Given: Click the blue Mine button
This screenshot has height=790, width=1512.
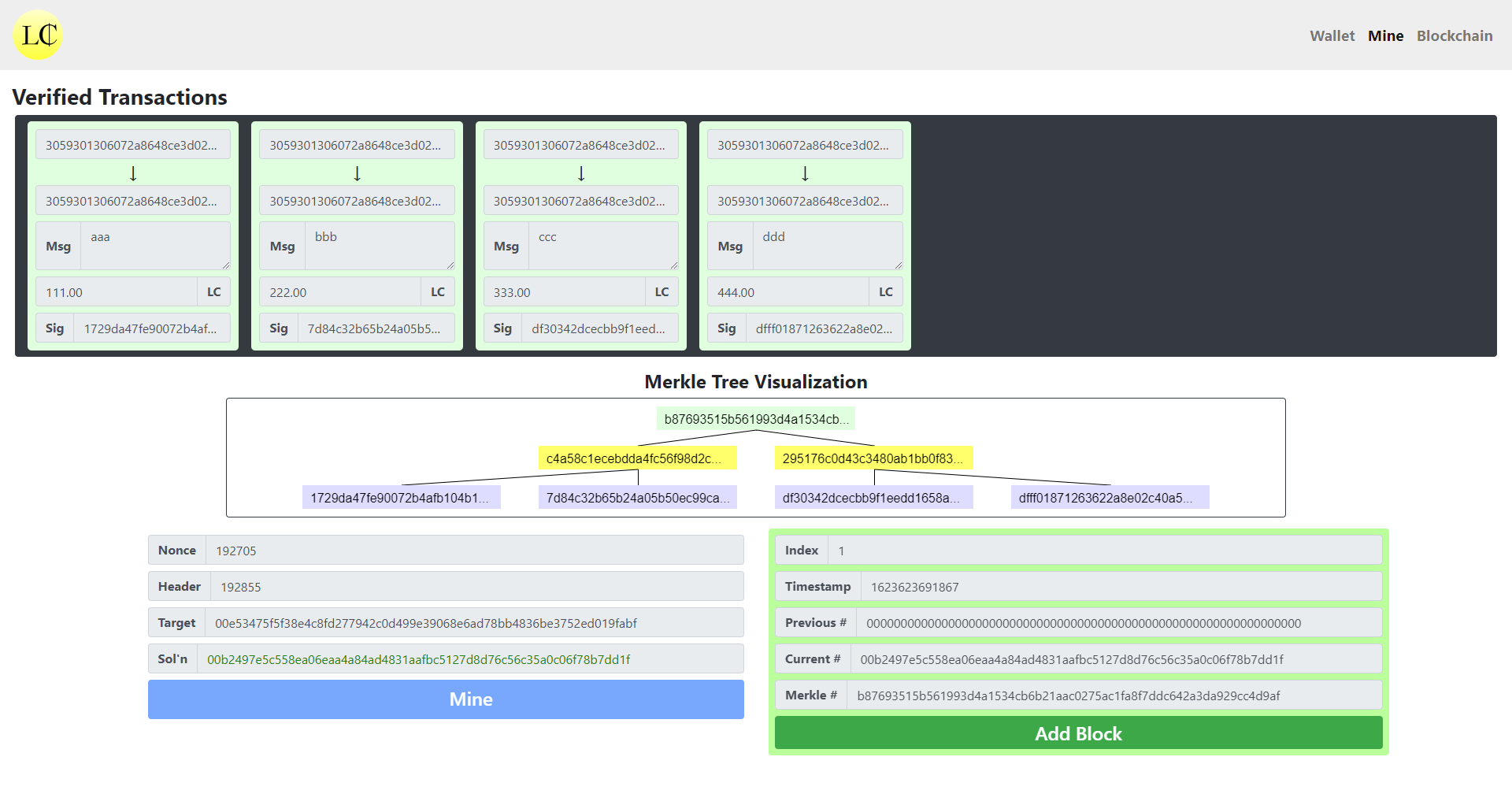Looking at the screenshot, I should click(446, 699).
